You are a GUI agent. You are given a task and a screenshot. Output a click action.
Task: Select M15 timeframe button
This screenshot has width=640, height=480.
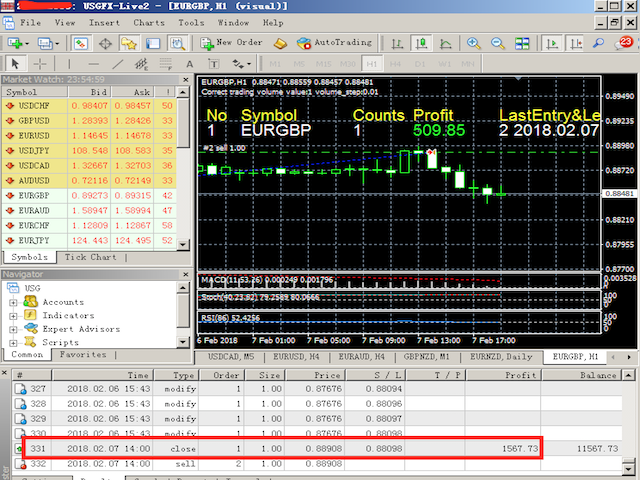323,64
